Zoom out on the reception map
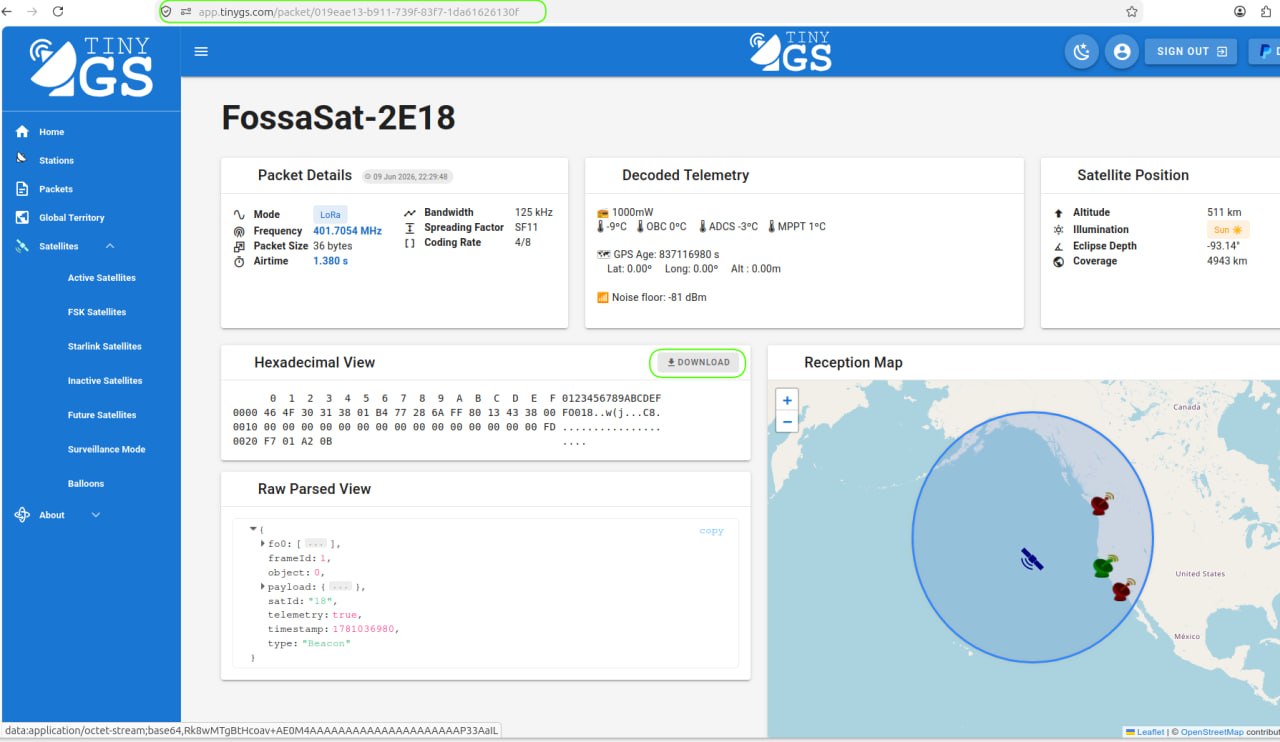 coord(787,422)
